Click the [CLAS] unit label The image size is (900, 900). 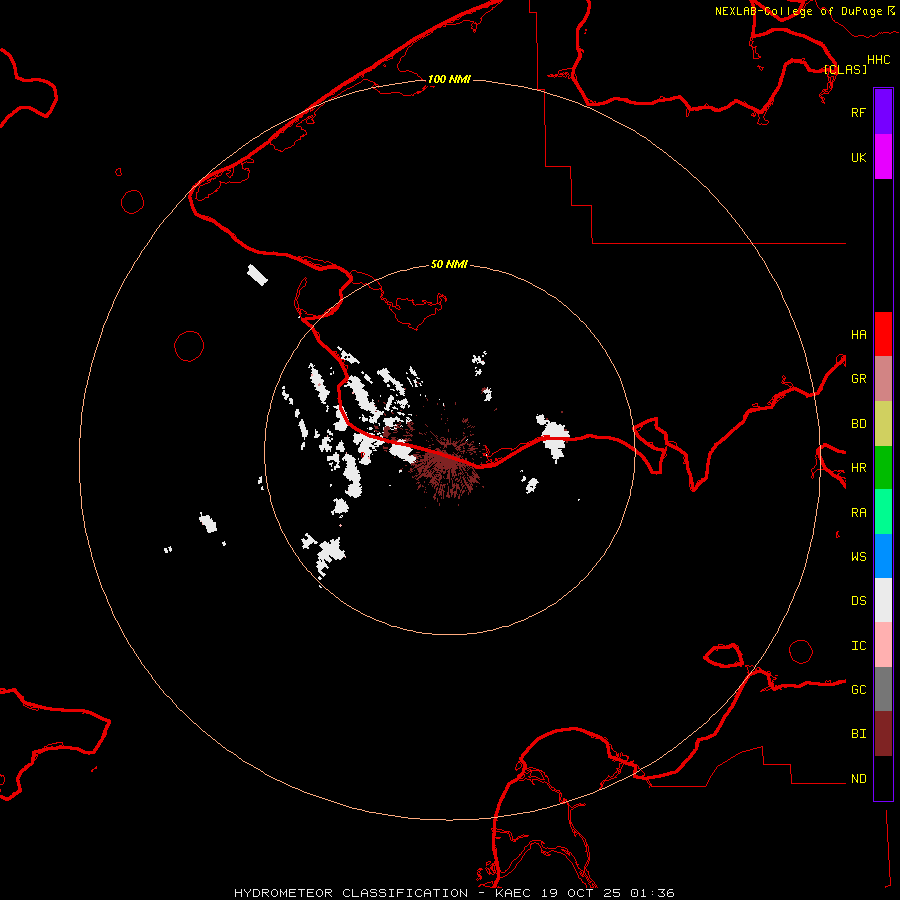pyautogui.click(x=845, y=69)
